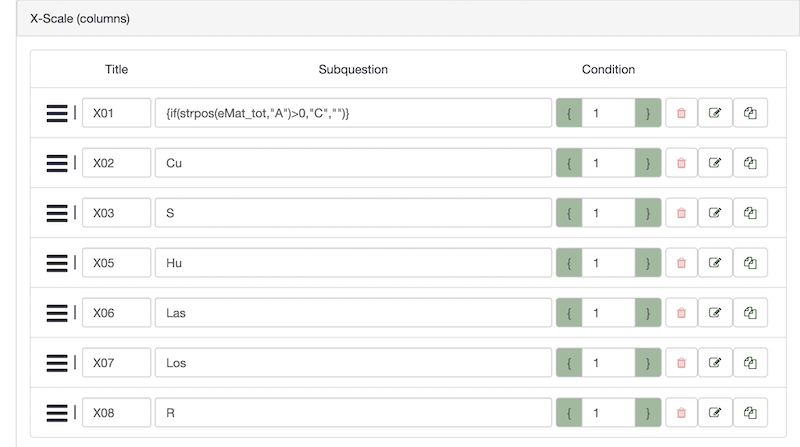Copy the X03 subquestion row
The height and width of the screenshot is (447, 800).
750,213
